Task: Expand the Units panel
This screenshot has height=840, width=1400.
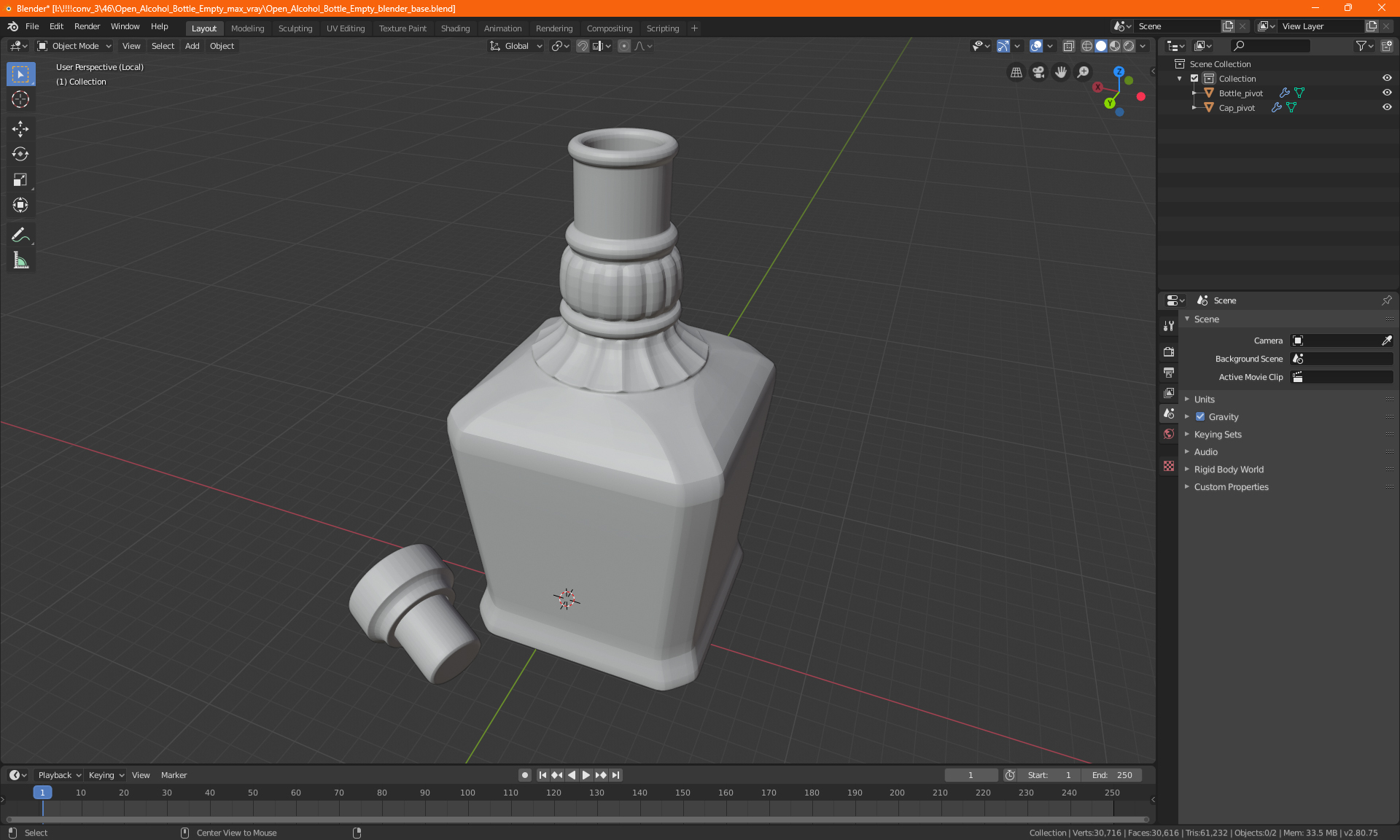Action: [x=1204, y=400]
